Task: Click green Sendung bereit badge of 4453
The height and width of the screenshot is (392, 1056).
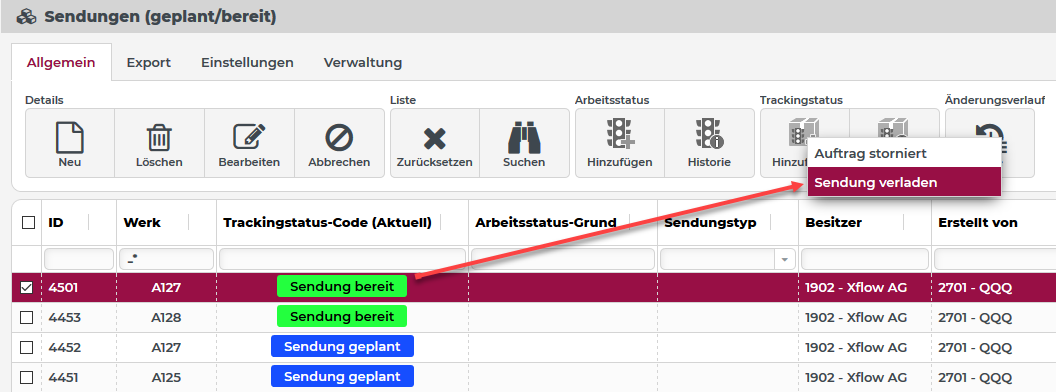Action: tap(342, 317)
